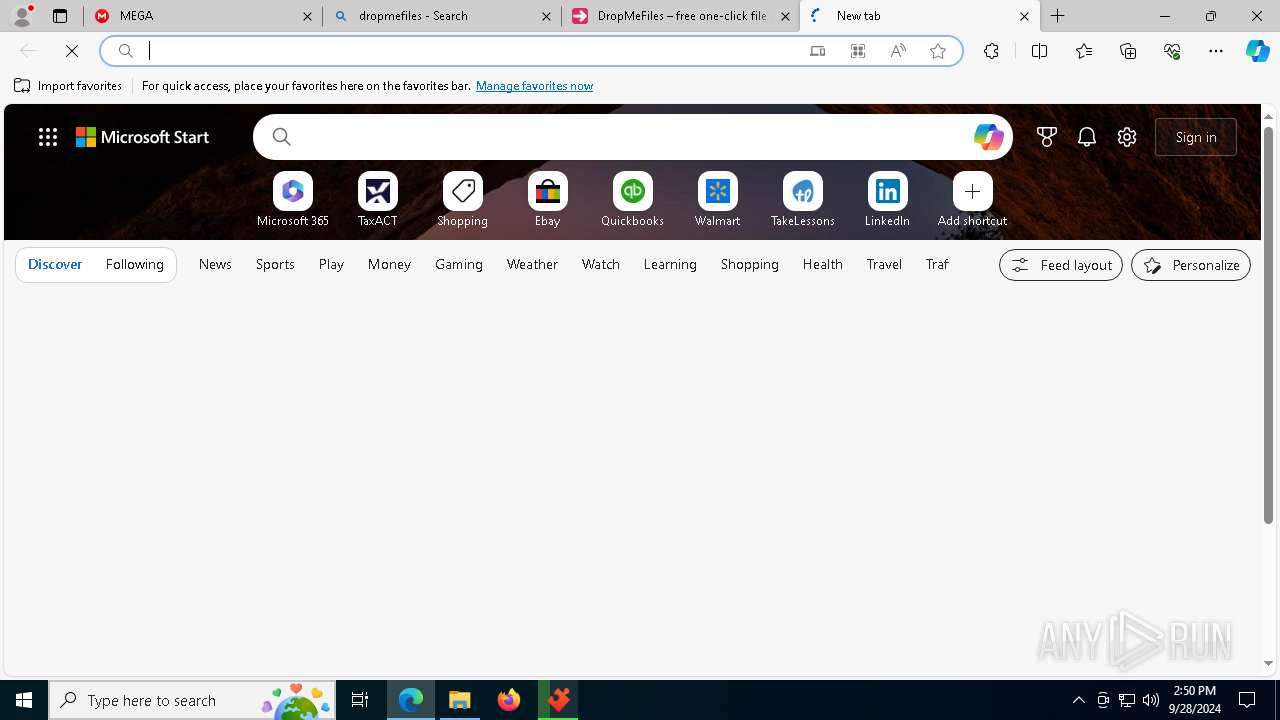The width and height of the screenshot is (1280, 720).
Task: Switch to the DropMeFiles tab
Action: pyautogui.click(x=681, y=16)
